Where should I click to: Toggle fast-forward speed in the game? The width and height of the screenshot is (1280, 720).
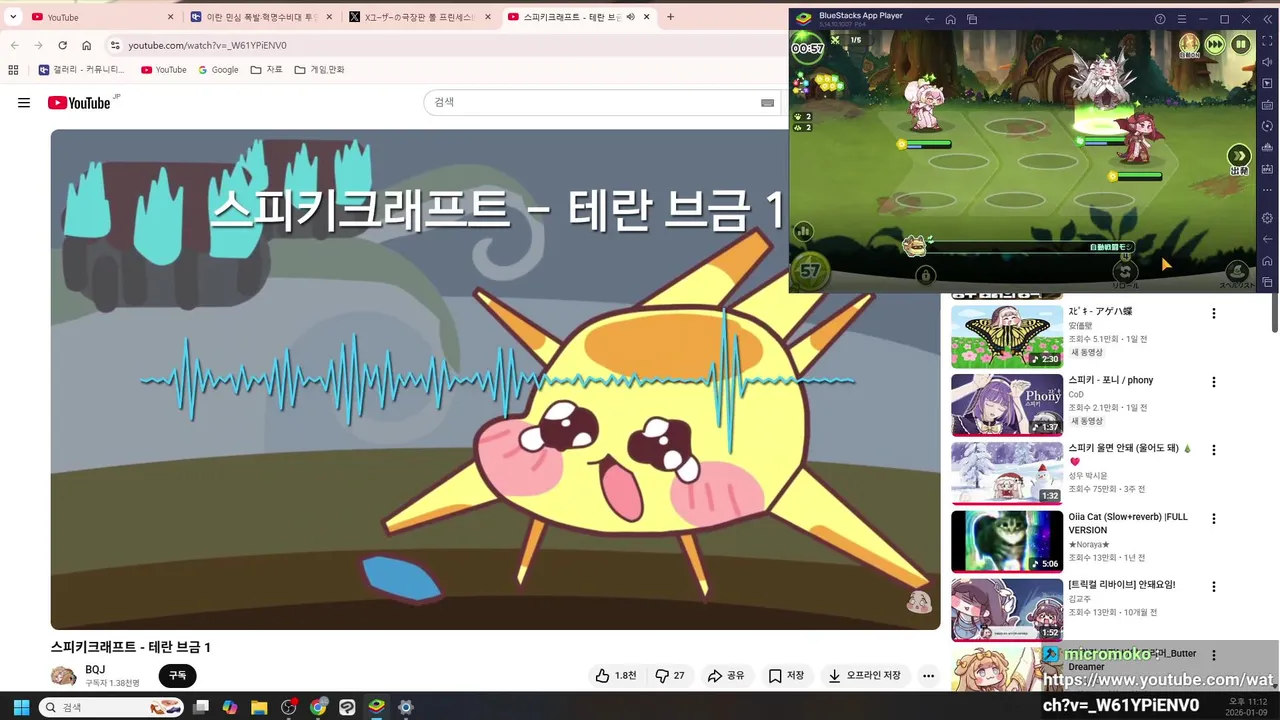[x=1214, y=44]
